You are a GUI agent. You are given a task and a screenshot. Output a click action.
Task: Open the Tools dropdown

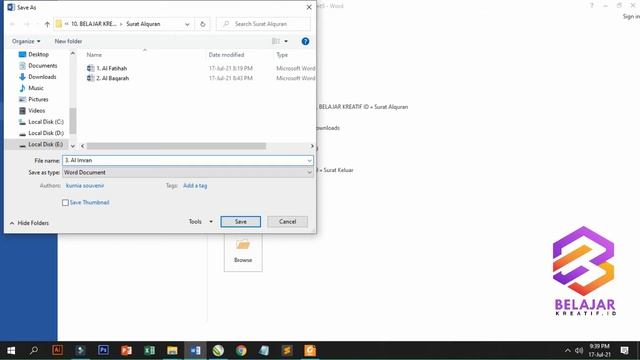coord(200,222)
